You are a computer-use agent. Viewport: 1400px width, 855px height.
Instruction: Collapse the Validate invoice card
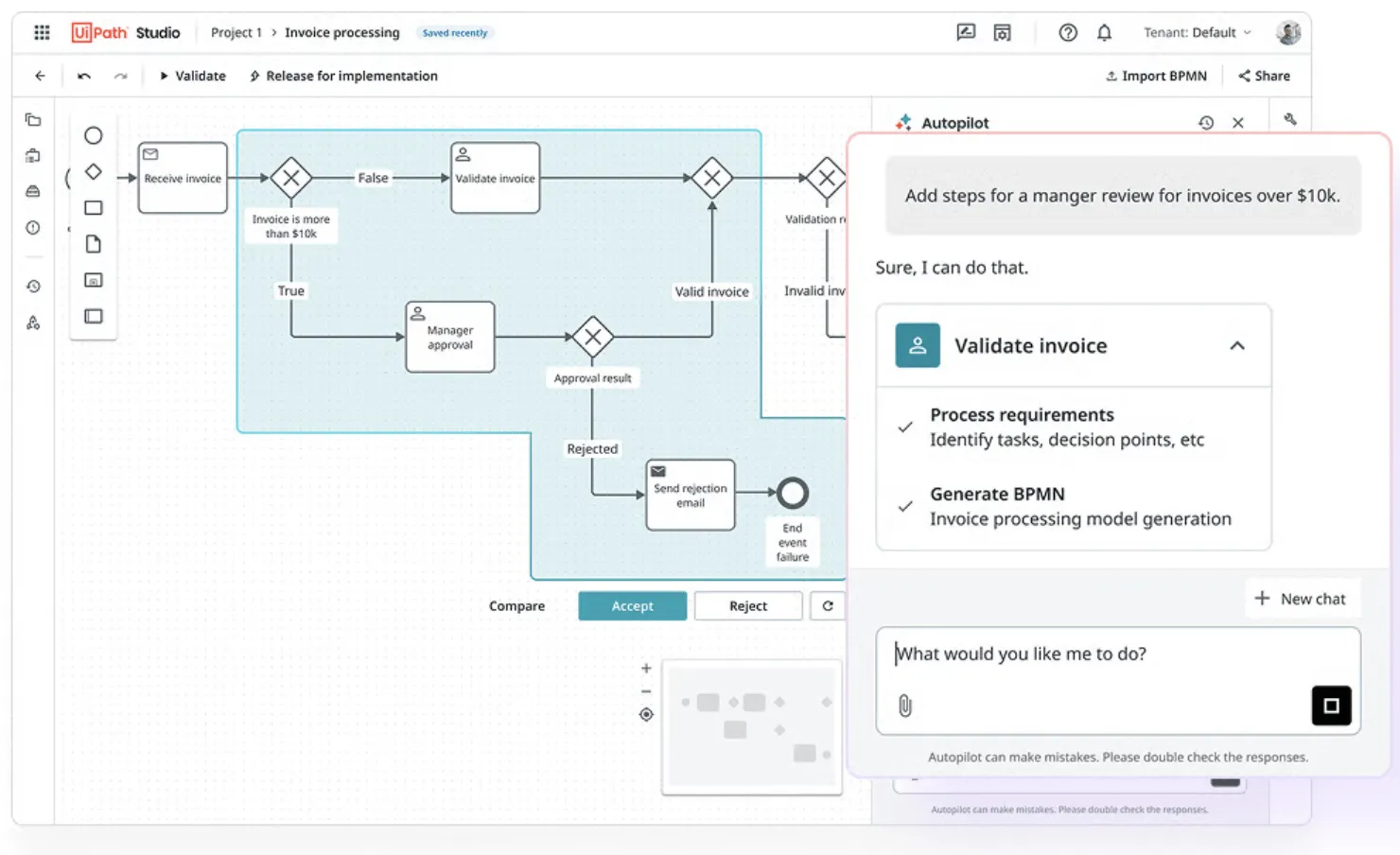coord(1237,345)
